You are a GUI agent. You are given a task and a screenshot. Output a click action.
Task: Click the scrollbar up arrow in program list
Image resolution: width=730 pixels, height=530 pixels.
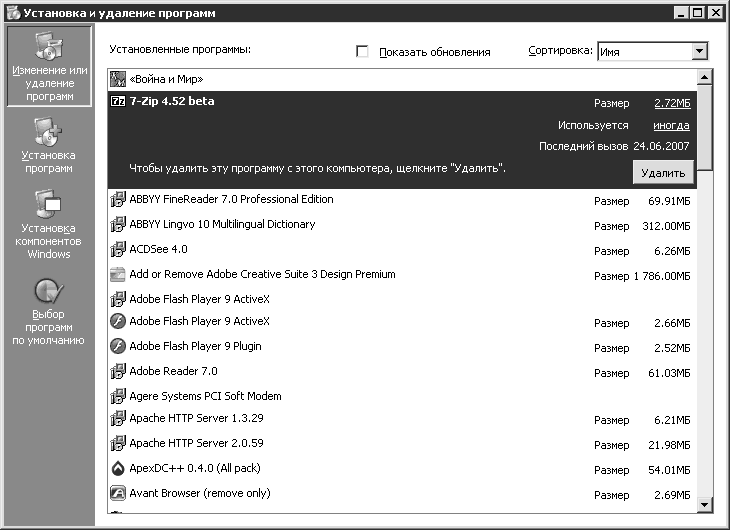704,77
